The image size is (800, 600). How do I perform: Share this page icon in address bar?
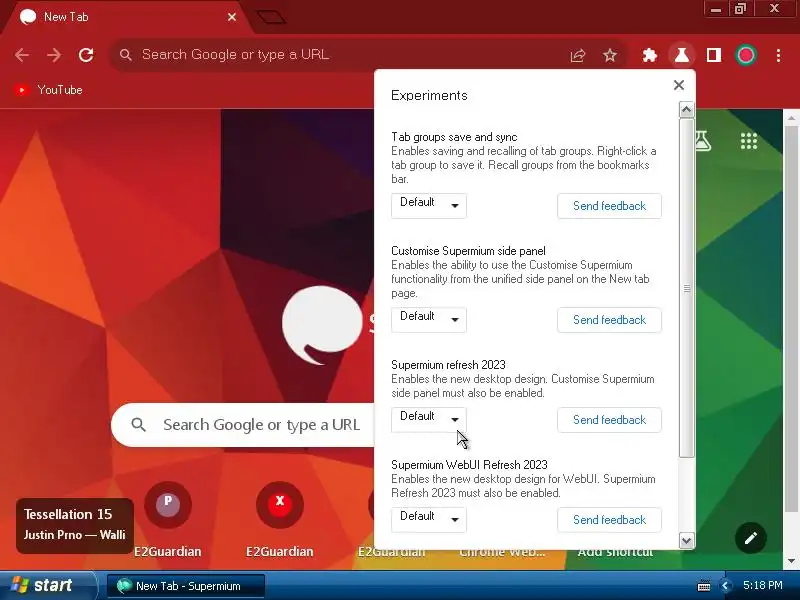[578, 55]
